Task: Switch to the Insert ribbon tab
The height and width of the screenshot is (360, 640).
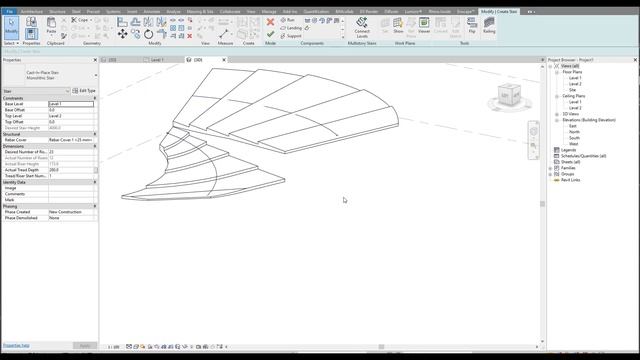Action: 132,11
